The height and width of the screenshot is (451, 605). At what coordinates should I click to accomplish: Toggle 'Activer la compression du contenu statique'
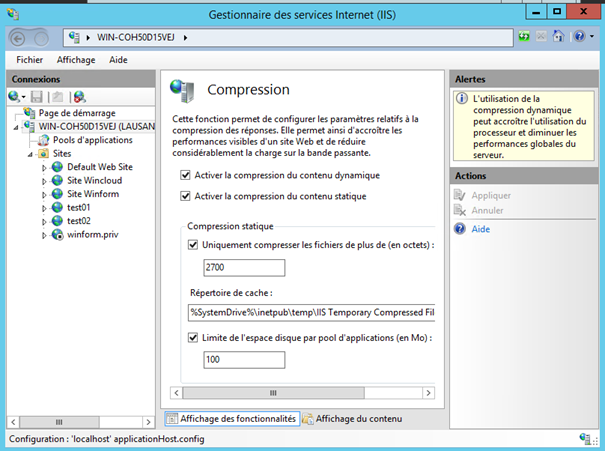click(x=185, y=196)
